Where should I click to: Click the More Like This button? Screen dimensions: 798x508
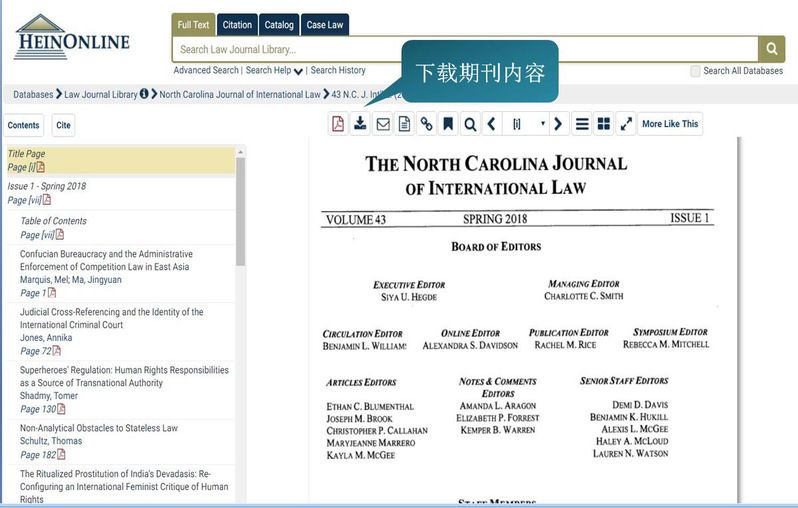[669, 124]
